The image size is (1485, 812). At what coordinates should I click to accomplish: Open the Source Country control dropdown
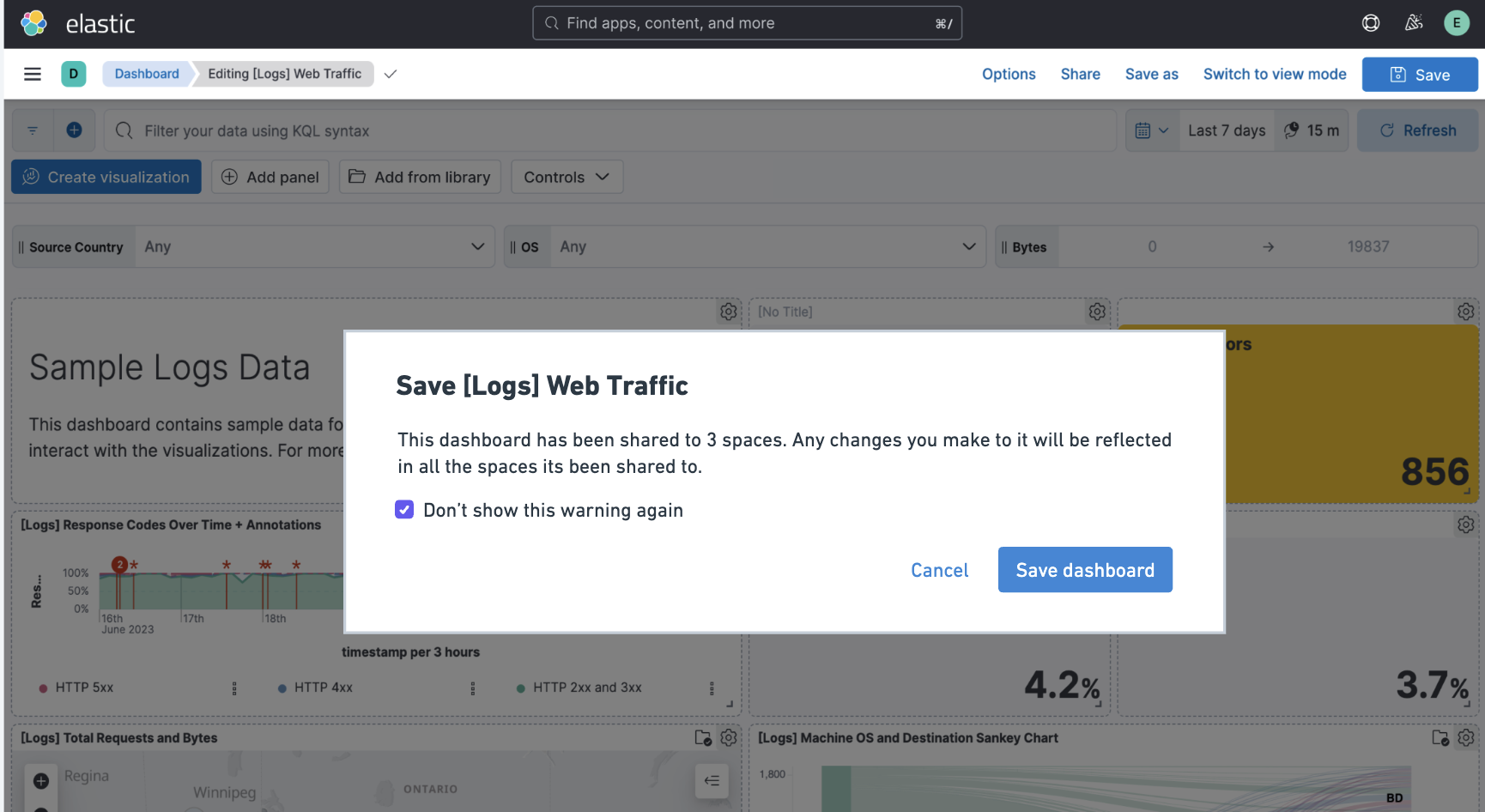(314, 247)
